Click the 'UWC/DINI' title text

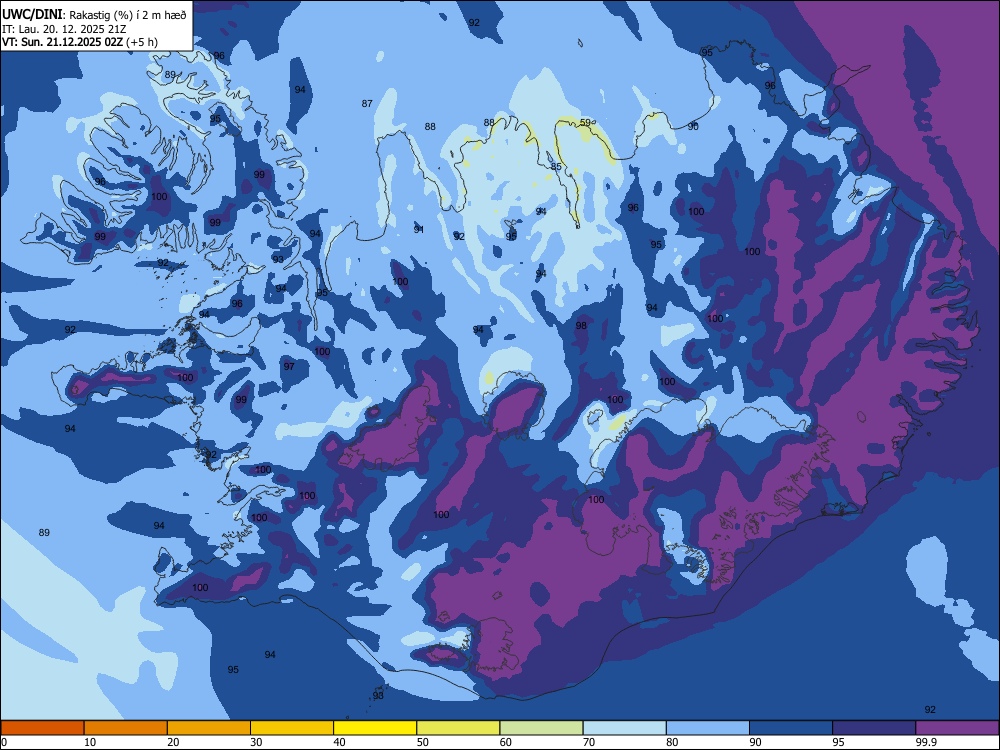[x=32, y=15]
